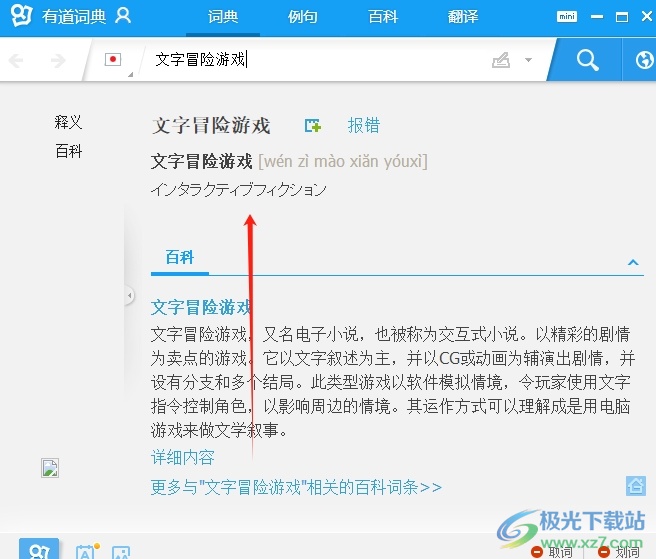Click the user account profile icon
Image resolution: width=656 pixels, height=559 pixels.
coord(123,16)
